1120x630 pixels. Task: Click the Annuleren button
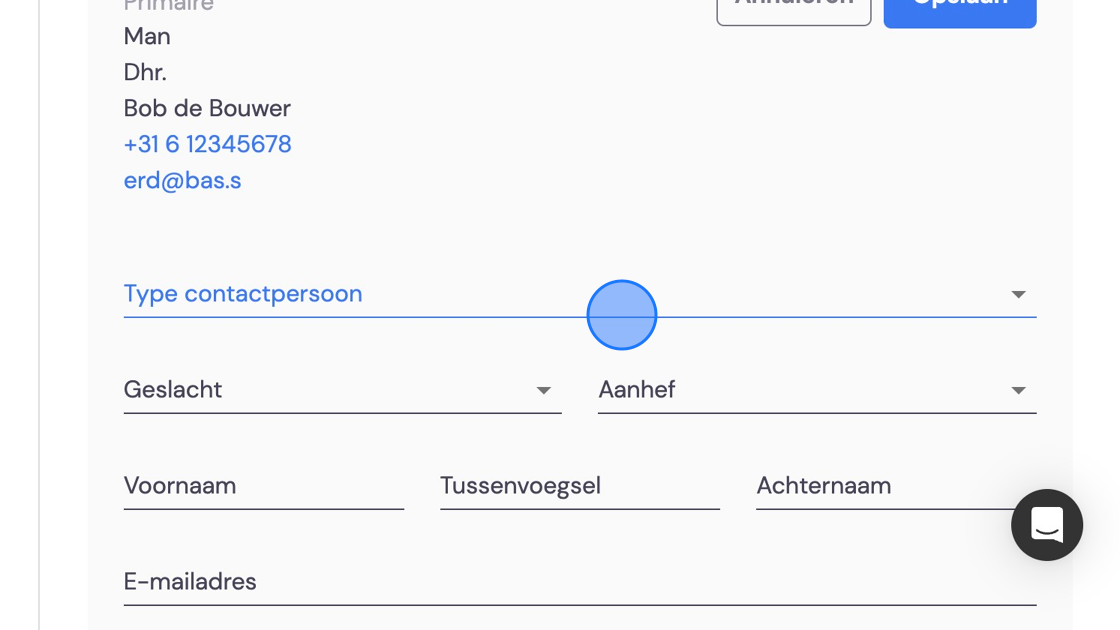coord(794,10)
